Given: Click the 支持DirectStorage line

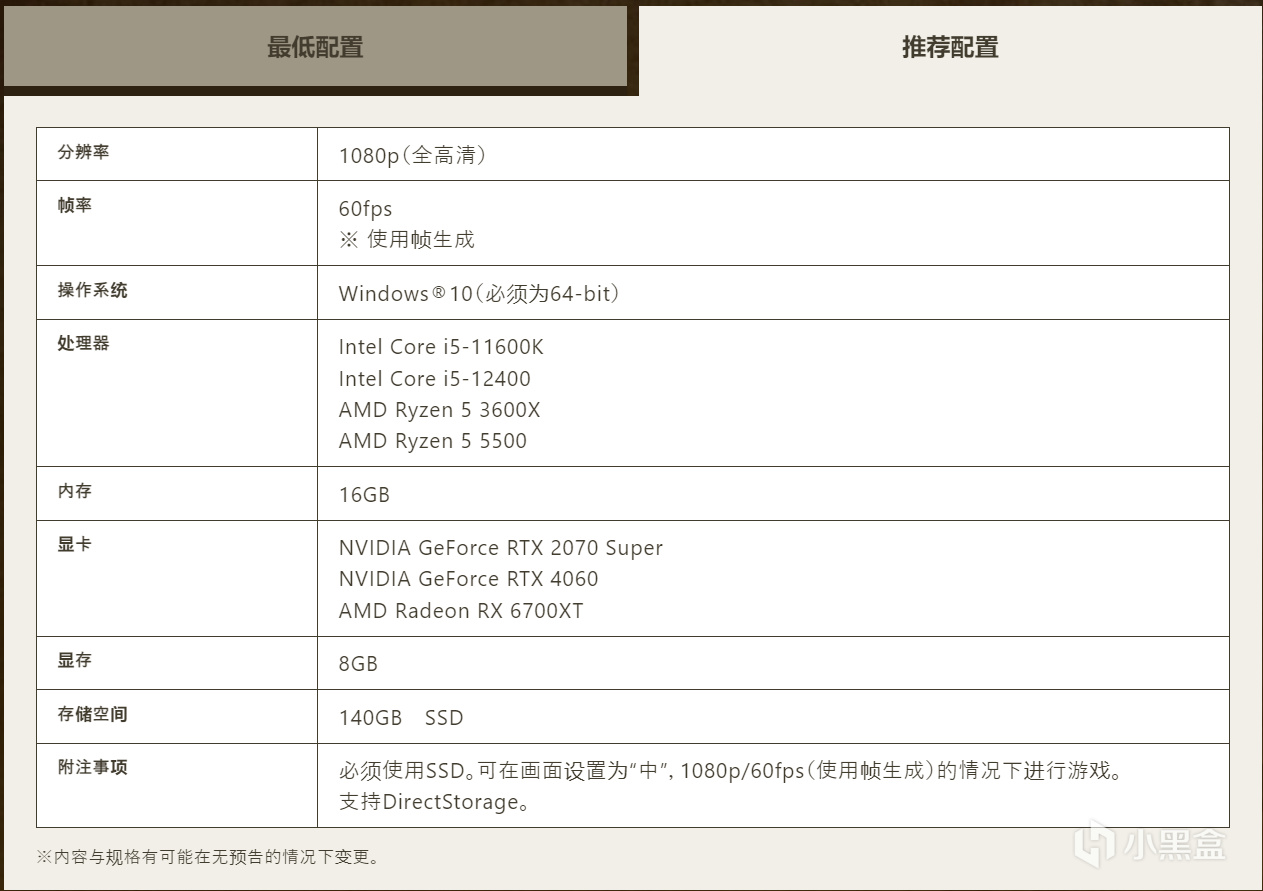Looking at the screenshot, I should tap(434, 802).
